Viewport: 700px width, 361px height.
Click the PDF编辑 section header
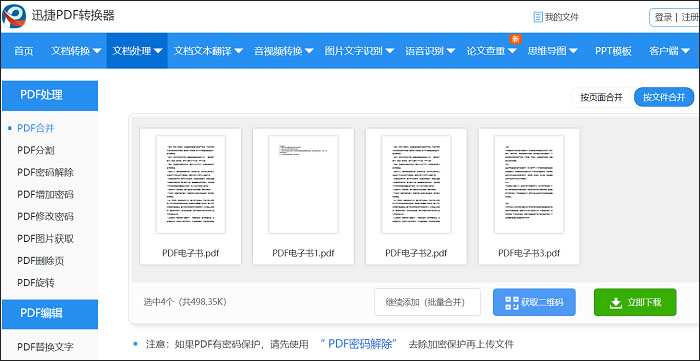(x=50, y=314)
